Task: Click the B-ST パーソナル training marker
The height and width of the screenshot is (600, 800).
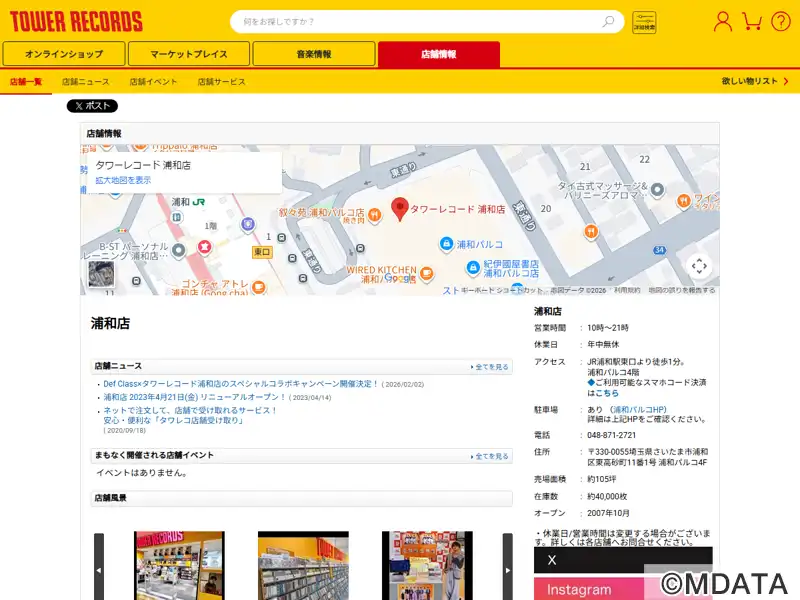Action: (179, 251)
